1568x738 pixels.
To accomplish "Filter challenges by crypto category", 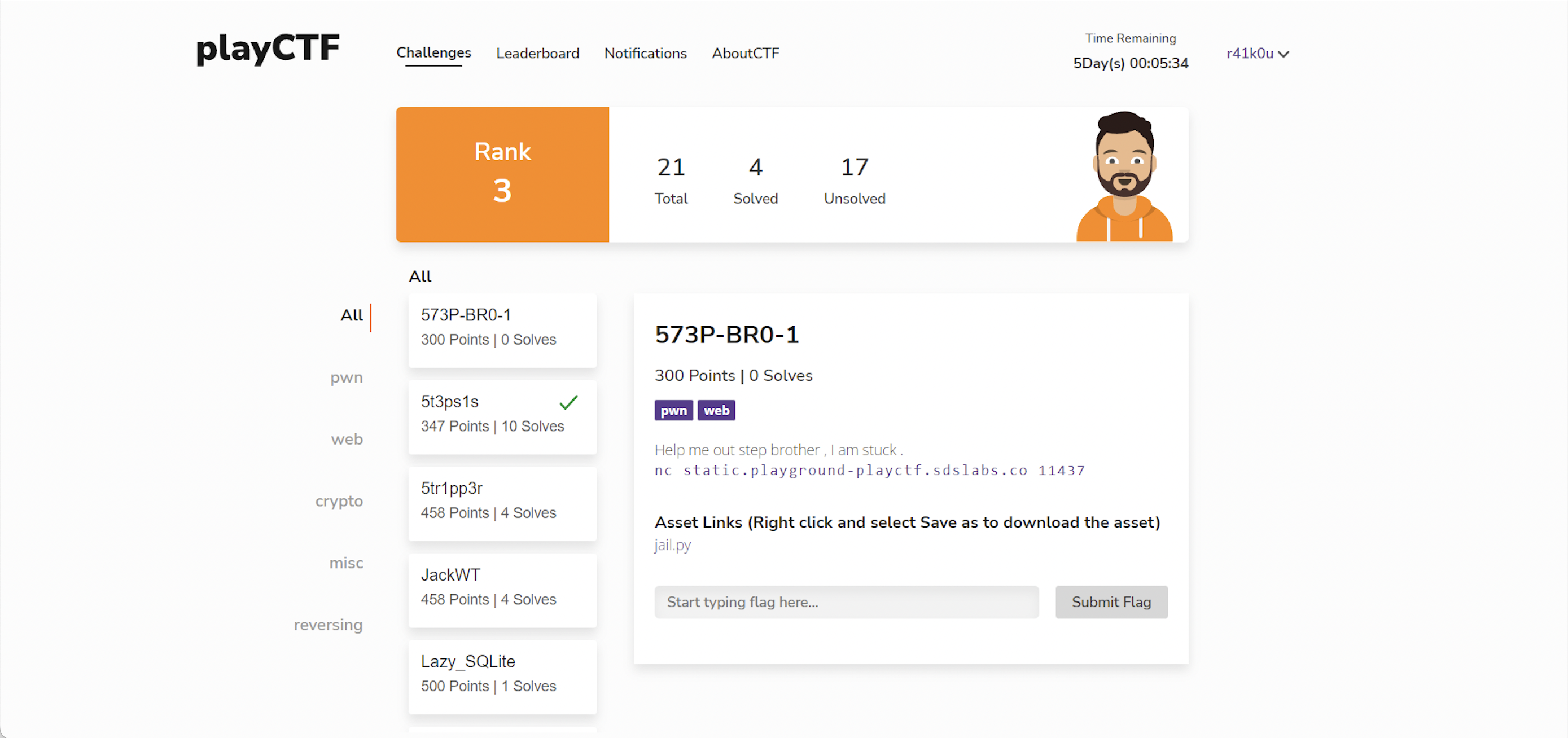I will click(339, 502).
